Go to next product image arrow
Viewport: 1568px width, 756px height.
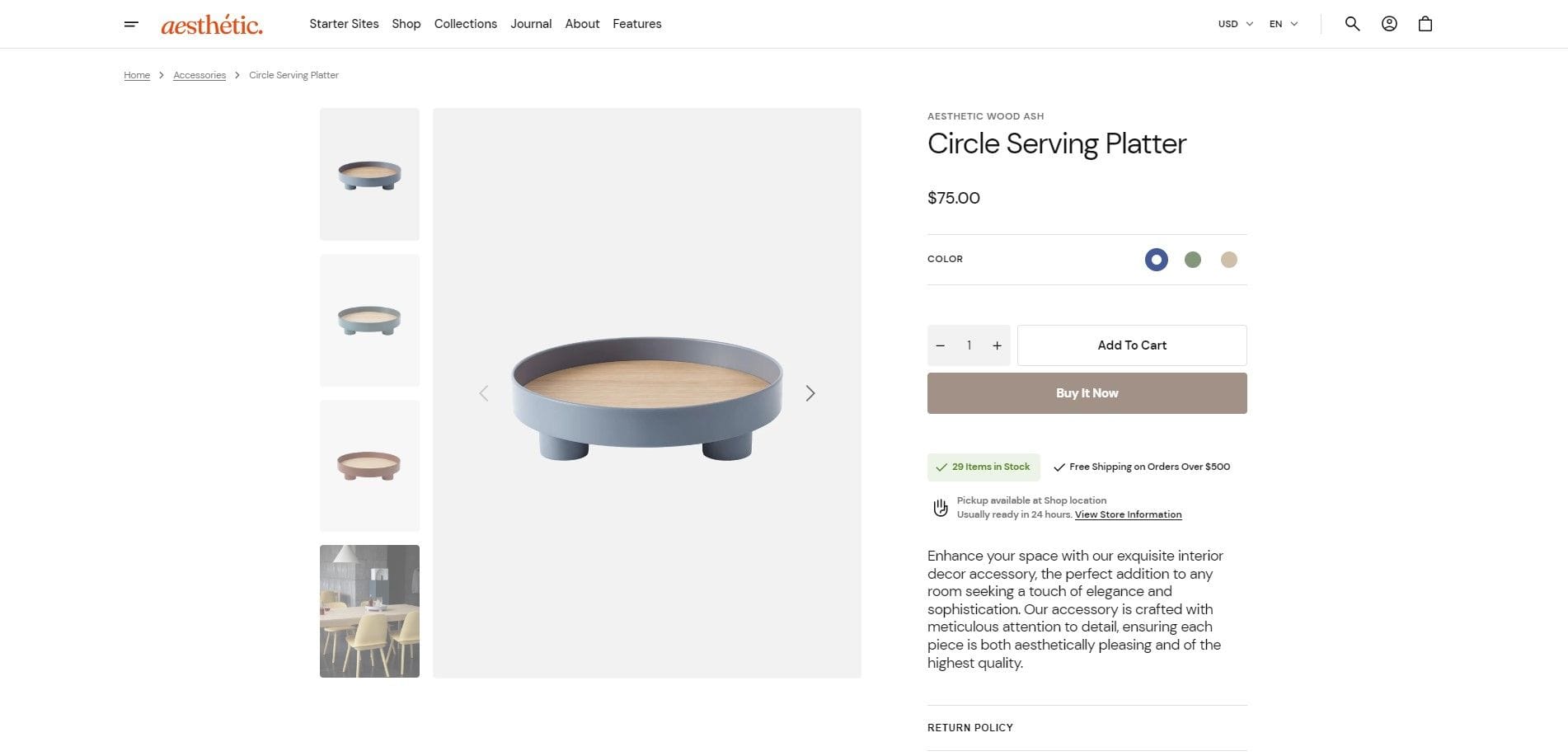pos(810,393)
